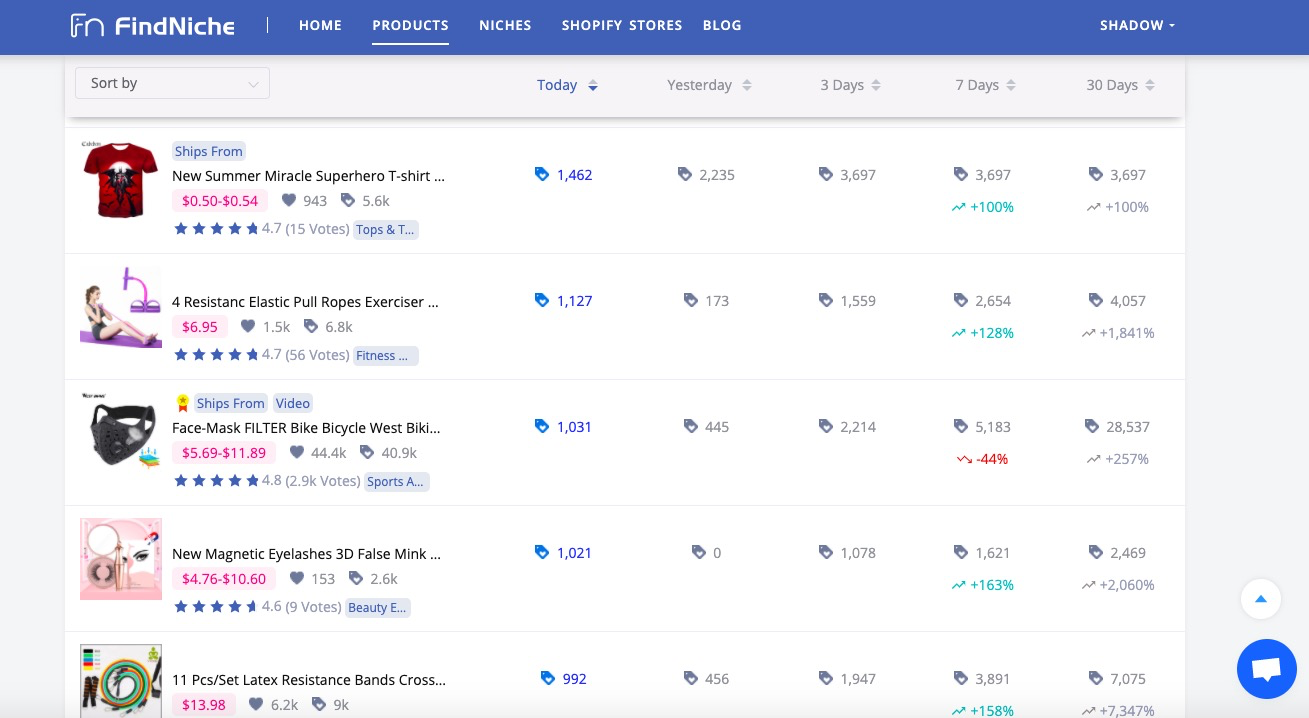This screenshot has width=1309, height=718.
Task: Click the $6.95 price label
Action: point(200,327)
